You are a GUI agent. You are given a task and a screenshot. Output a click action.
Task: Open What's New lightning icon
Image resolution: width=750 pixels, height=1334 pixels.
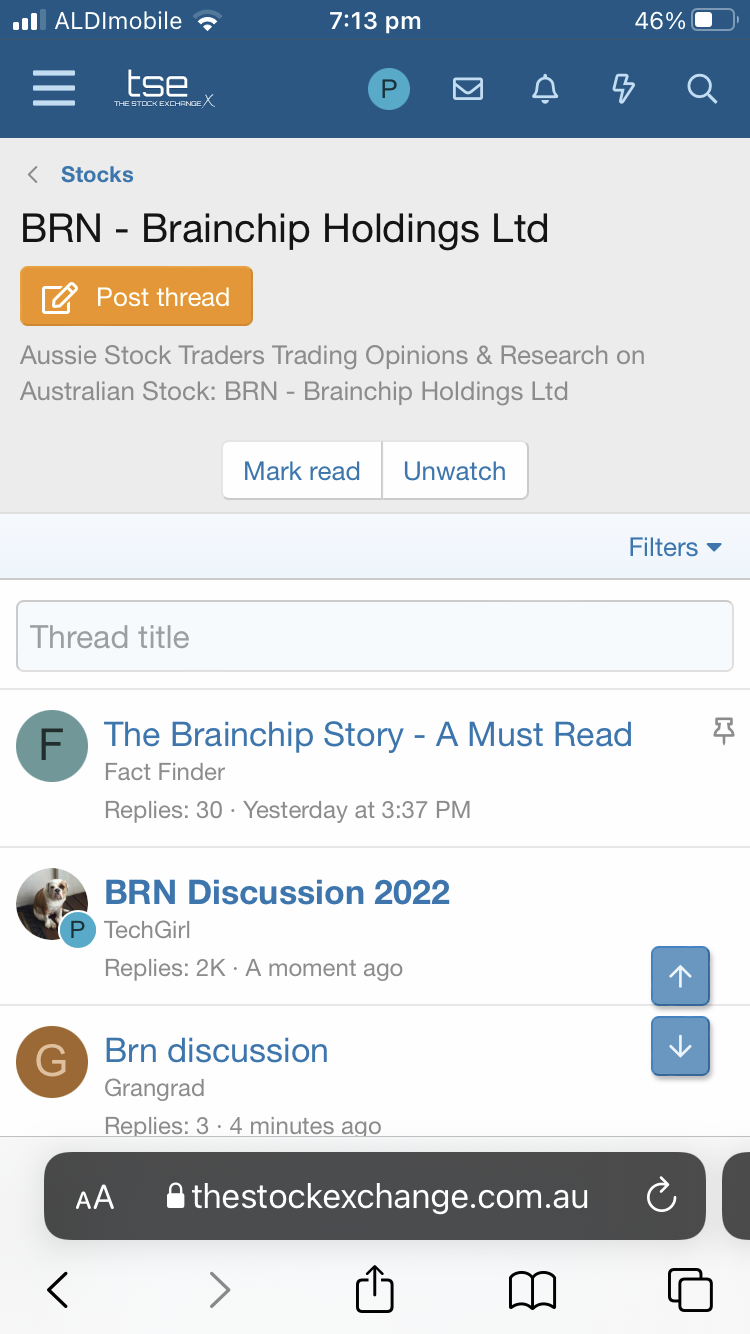point(623,90)
